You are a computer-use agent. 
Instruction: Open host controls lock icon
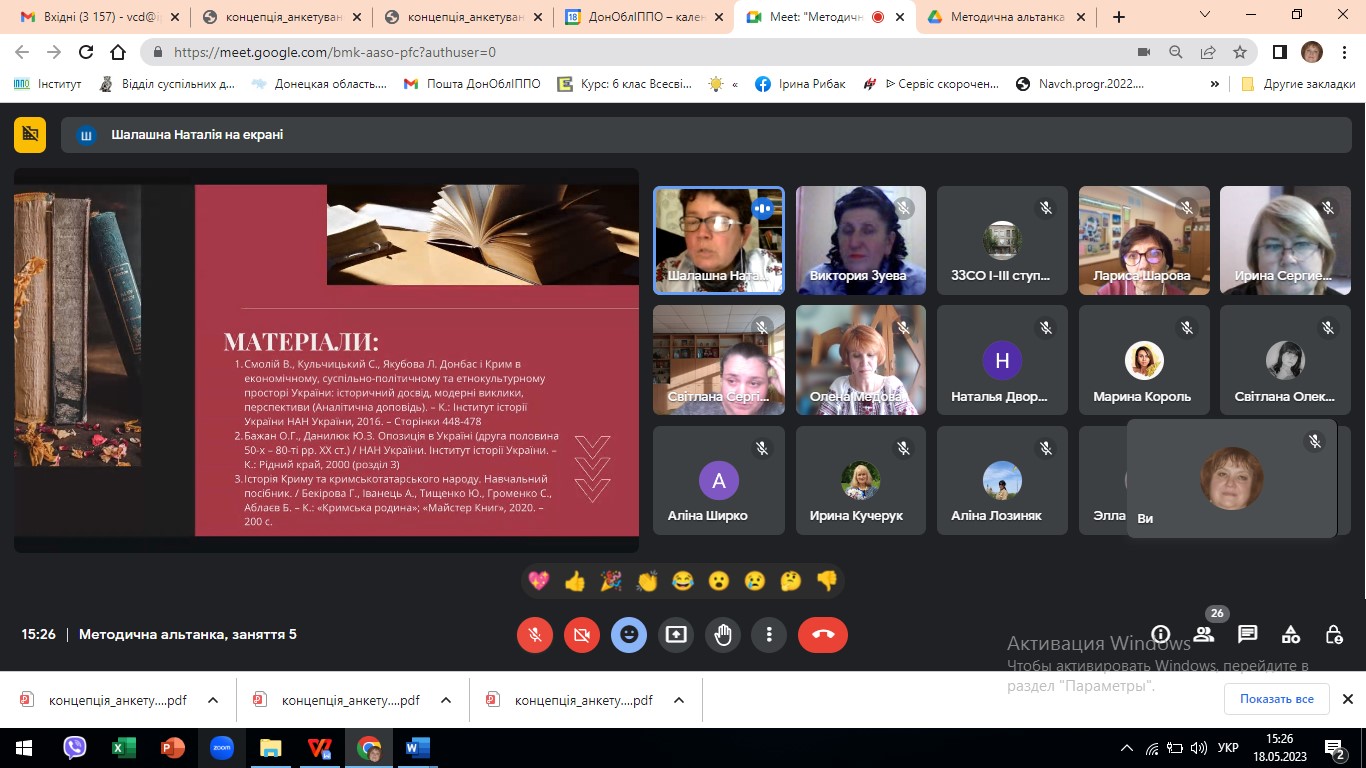pos(1334,634)
